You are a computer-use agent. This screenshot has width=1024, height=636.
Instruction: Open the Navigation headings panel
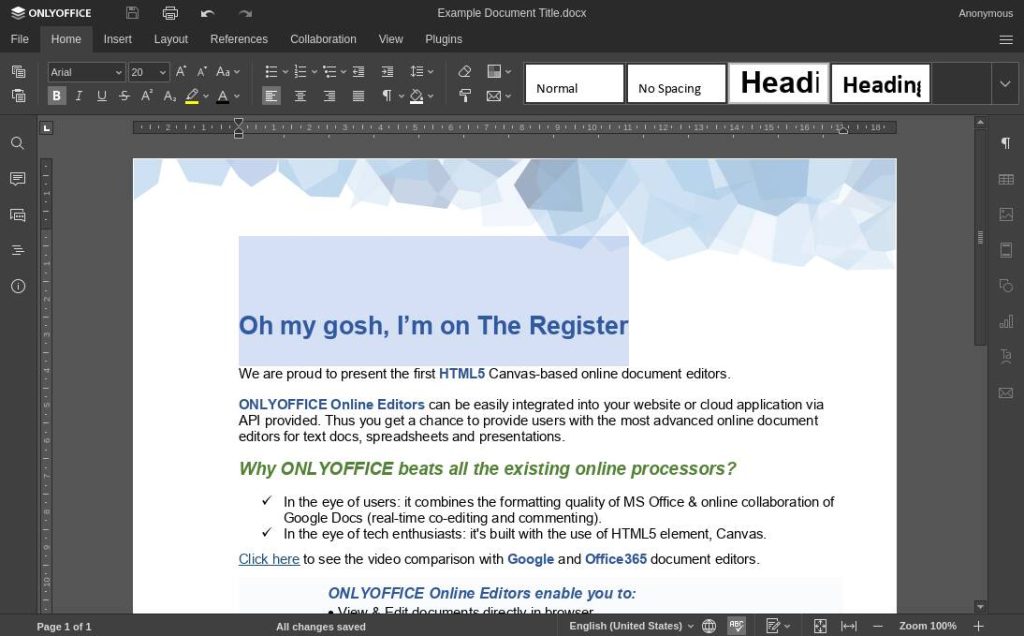[18, 250]
